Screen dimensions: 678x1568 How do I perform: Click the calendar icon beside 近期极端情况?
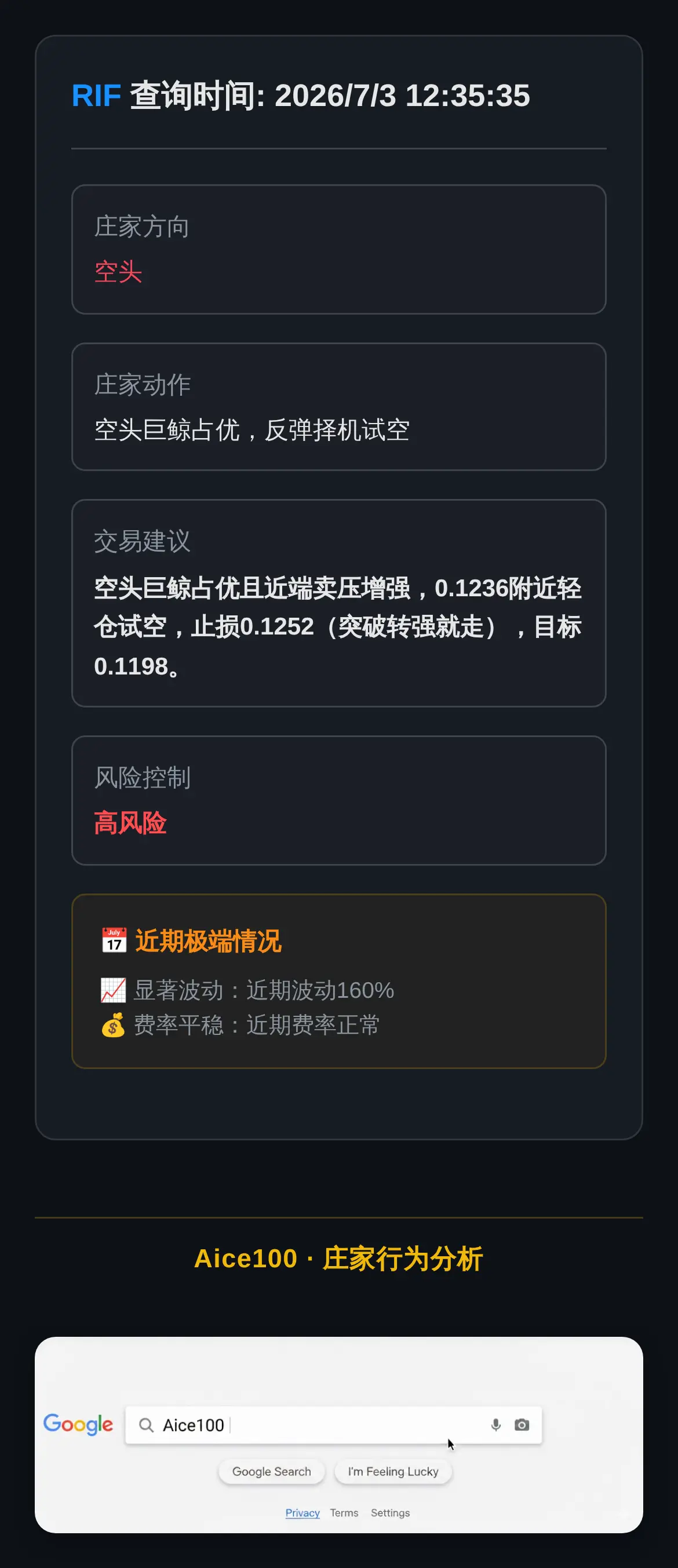tap(114, 940)
